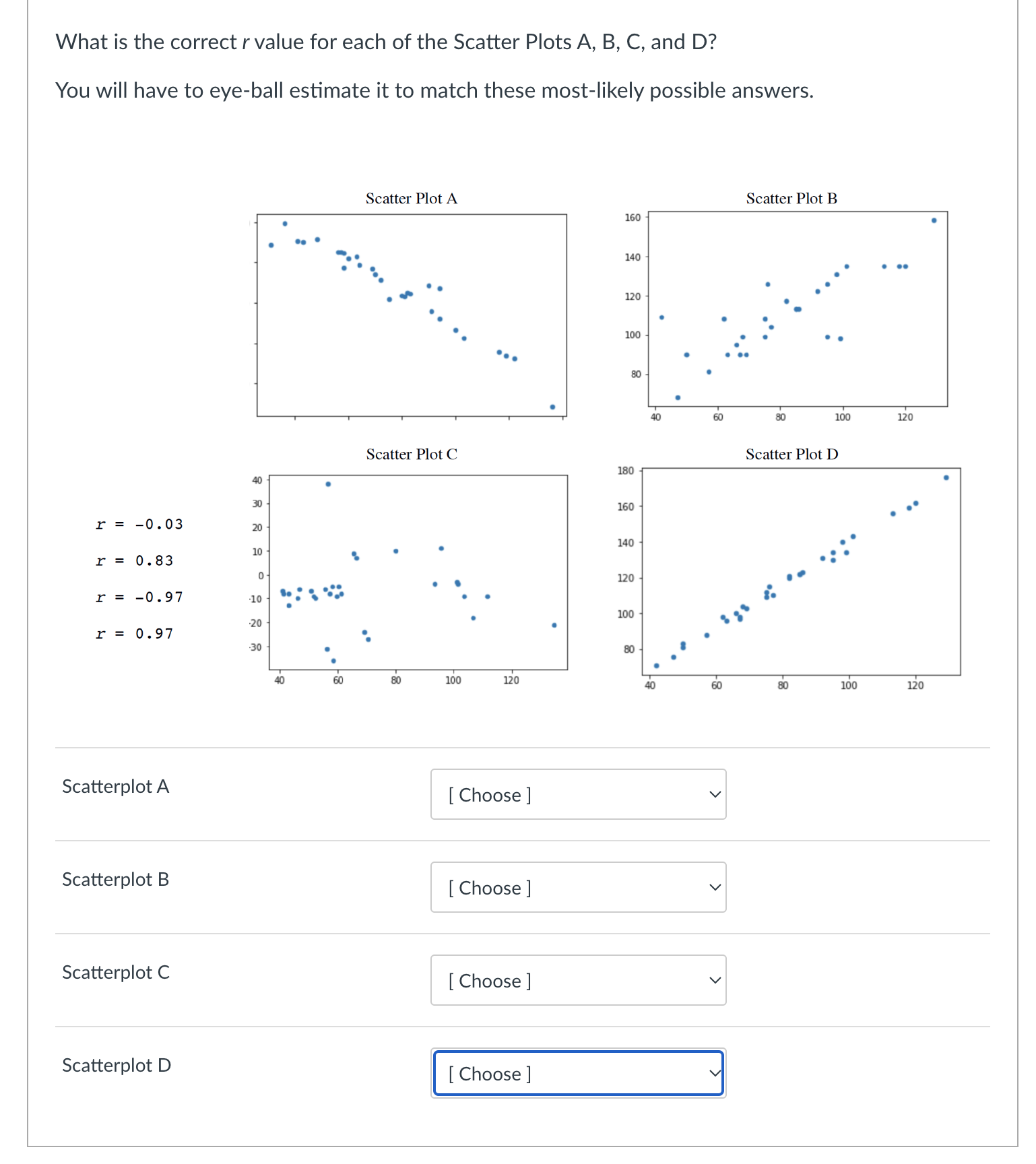Click the r = -0.97 answer text
Screen dimensions: 1036x1164
pos(139,597)
